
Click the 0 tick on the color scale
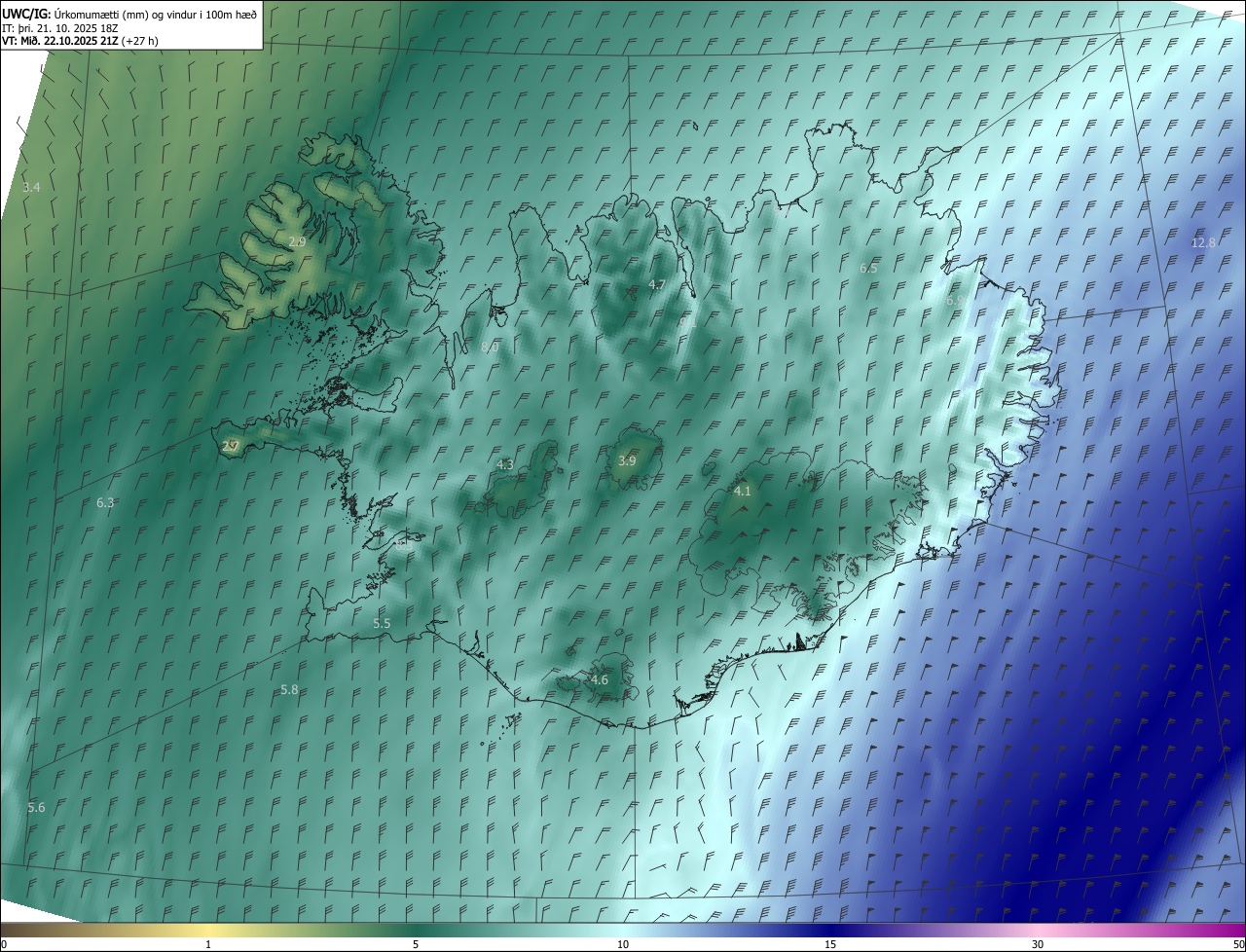tap(4, 944)
